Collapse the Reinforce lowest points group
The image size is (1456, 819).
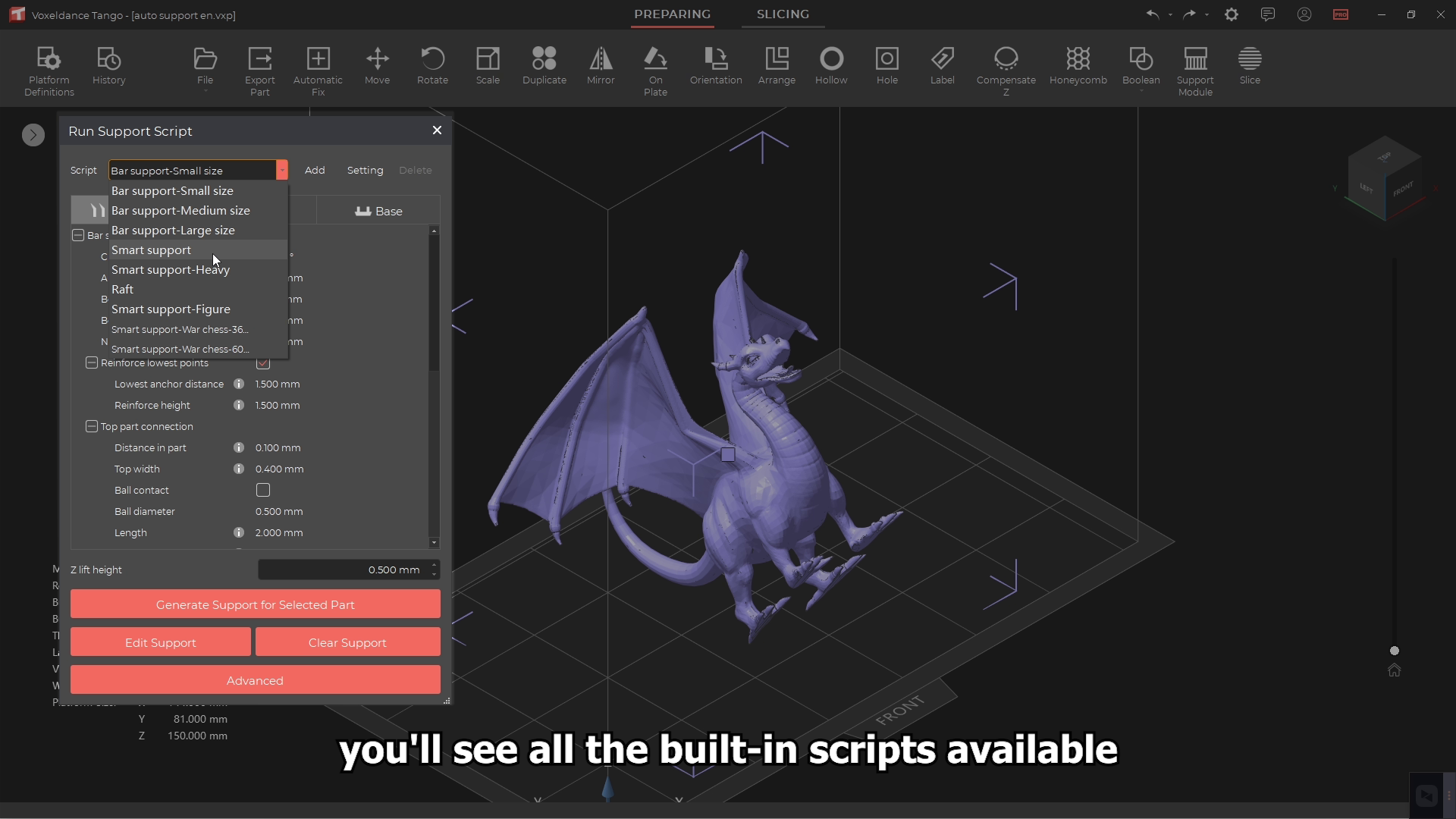coord(92,362)
